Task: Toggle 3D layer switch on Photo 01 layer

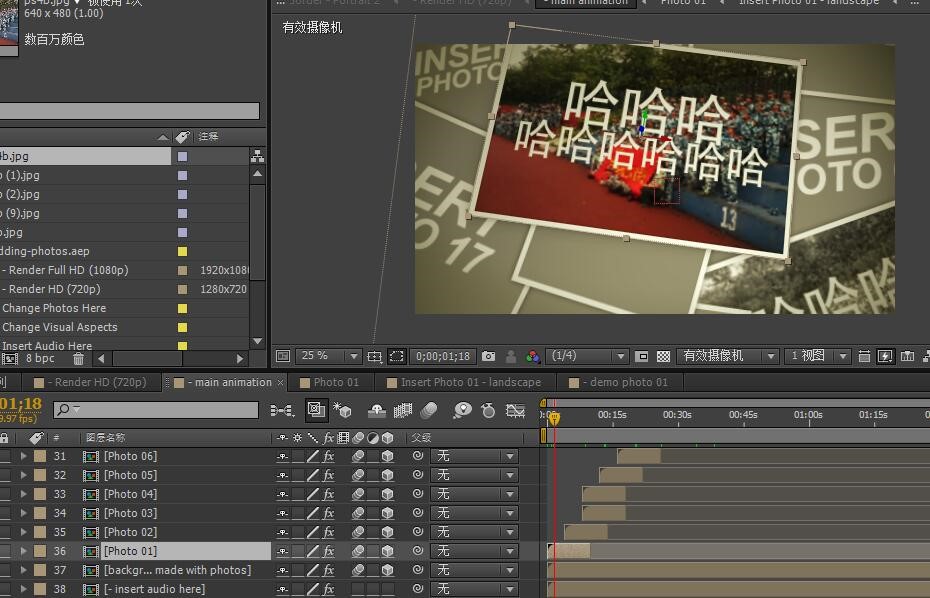Action: (387, 551)
